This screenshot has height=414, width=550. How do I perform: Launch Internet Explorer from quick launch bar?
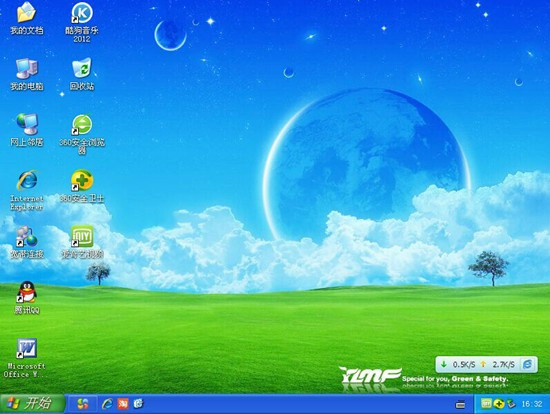point(107,404)
